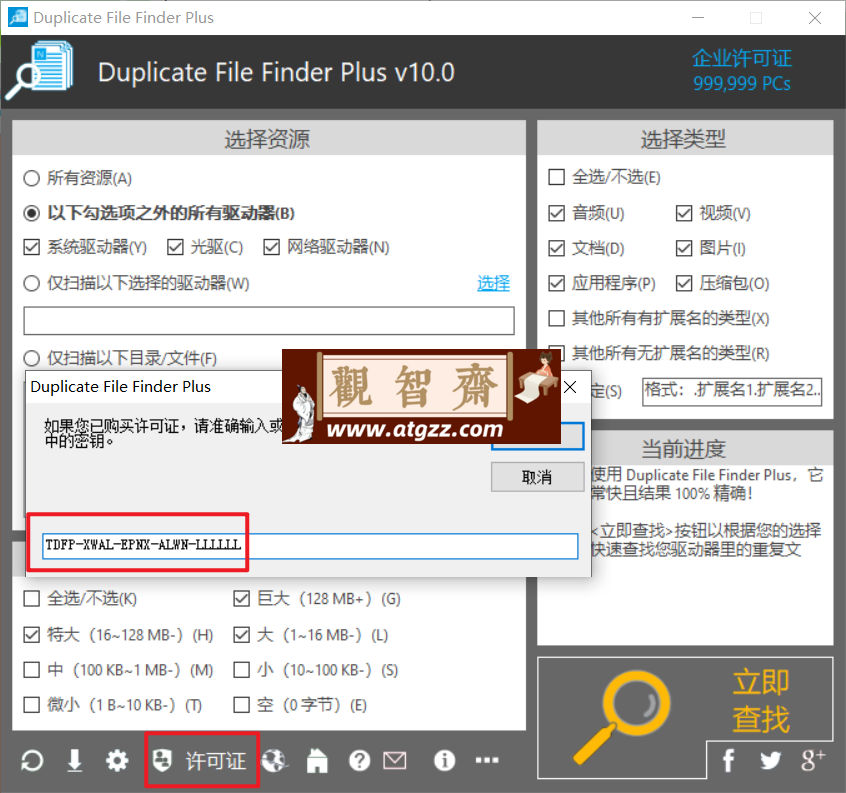Close the Duplicate File Finder Plus window

pos(815,18)
